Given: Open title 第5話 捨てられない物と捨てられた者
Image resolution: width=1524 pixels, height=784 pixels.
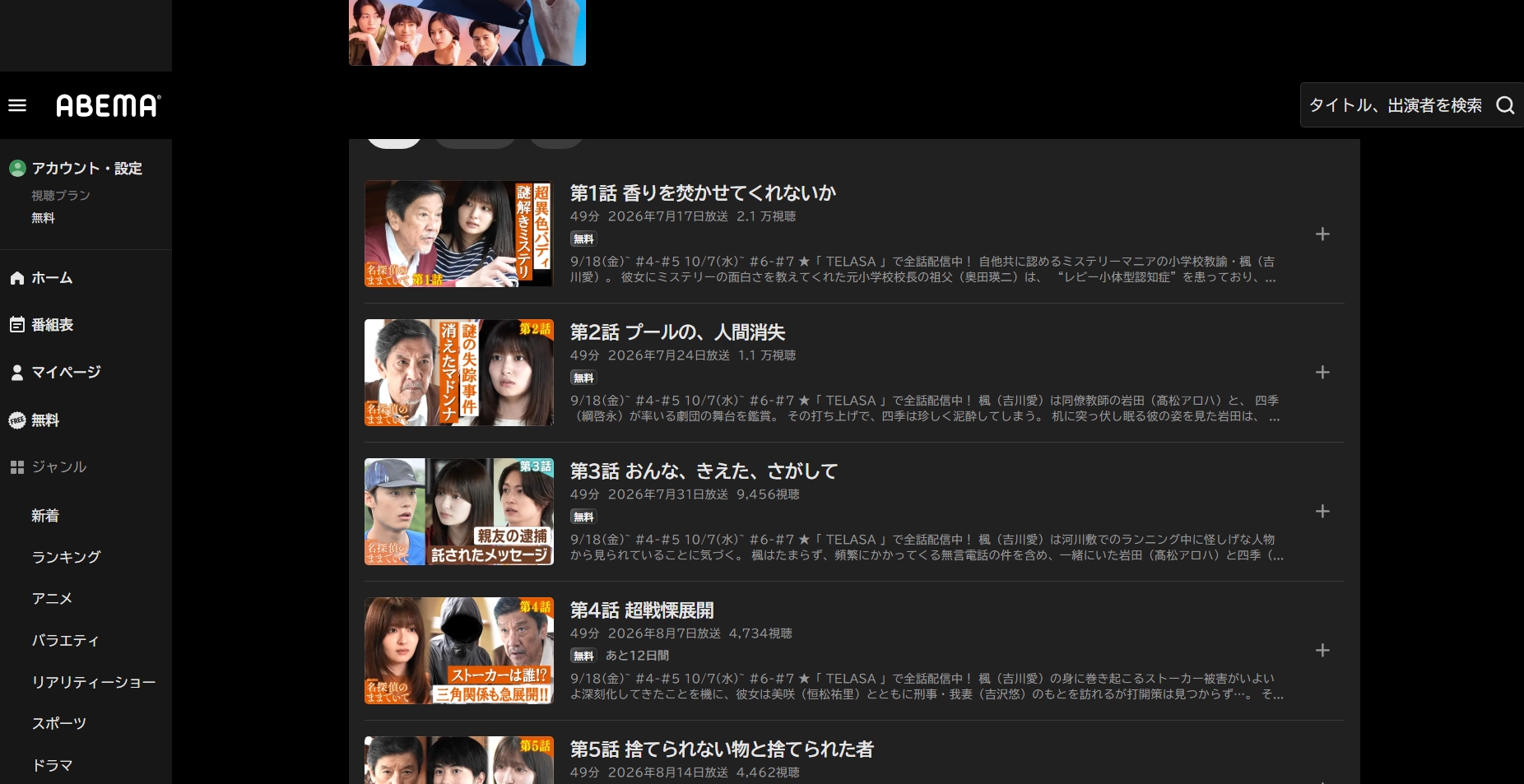Looking at the screenshot, I should tap(722, 749).
